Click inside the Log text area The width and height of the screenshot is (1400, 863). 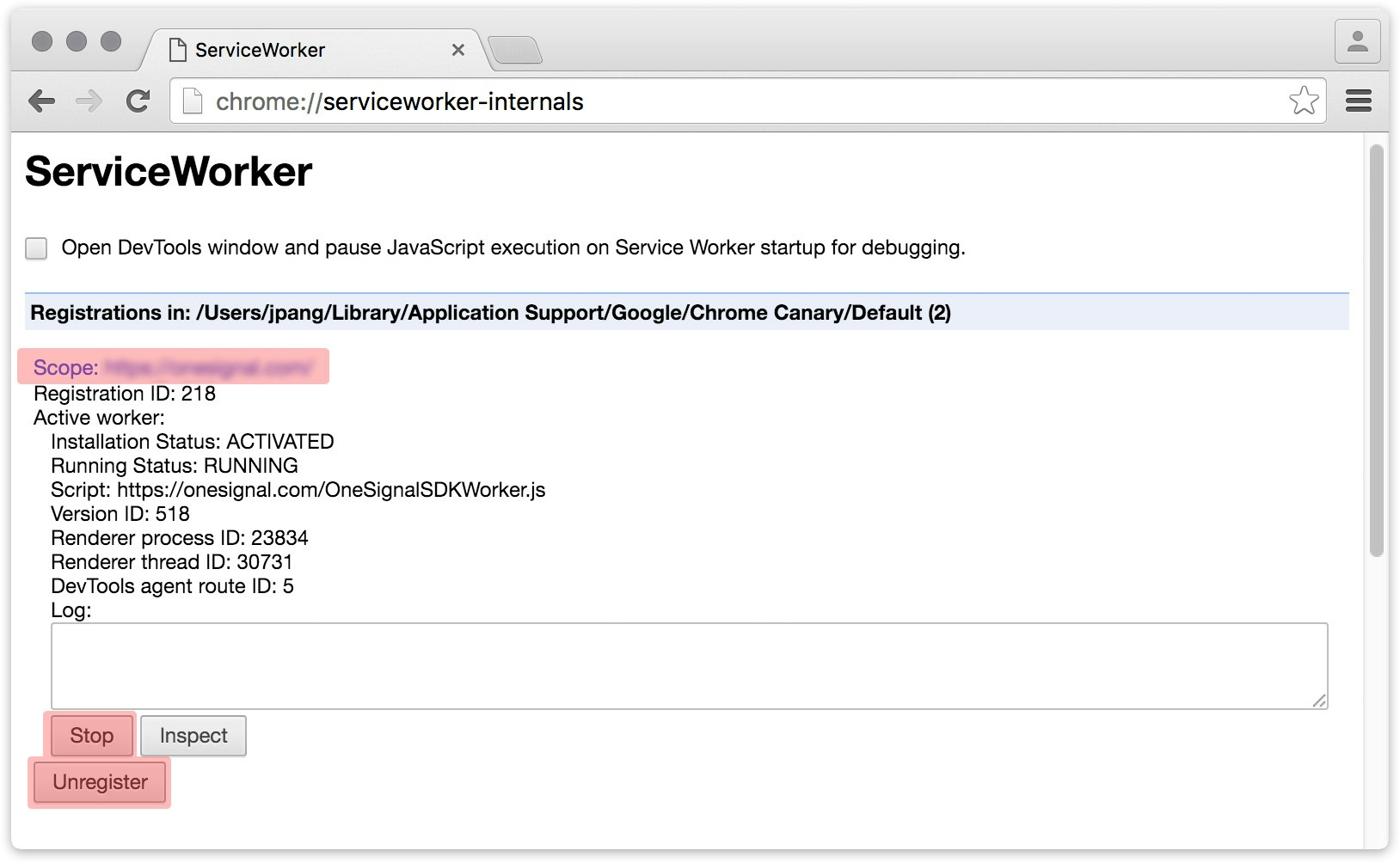pyautogui.click(x=689, y=665)
